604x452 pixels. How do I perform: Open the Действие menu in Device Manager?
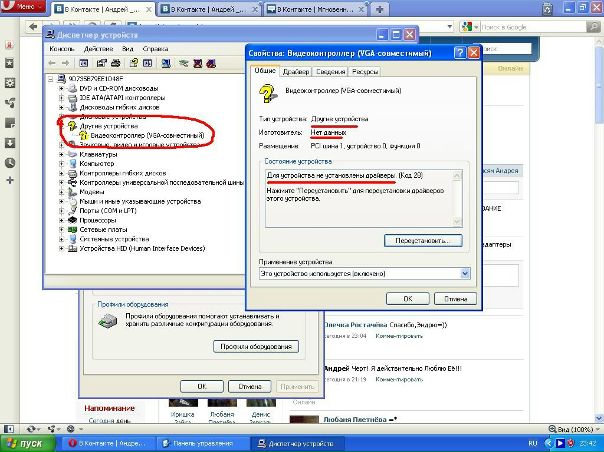[x=98, y=47]
